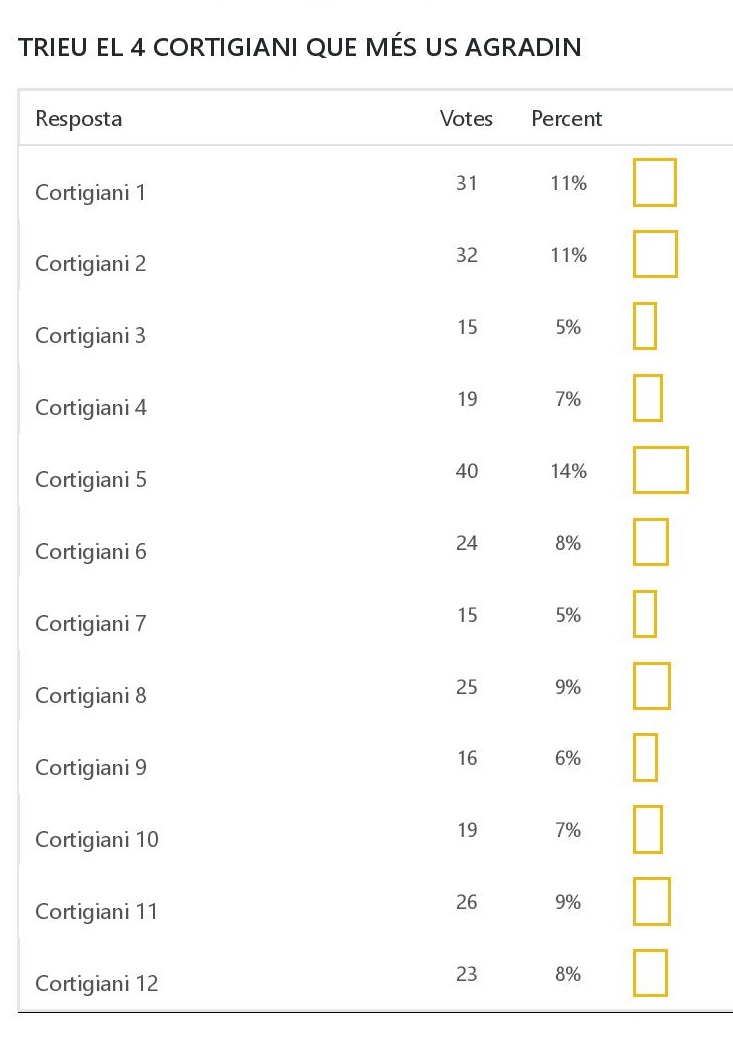This screenshot has height=1037, width=733.
Task: Click the vote count 32
Action: pos(467,255)
